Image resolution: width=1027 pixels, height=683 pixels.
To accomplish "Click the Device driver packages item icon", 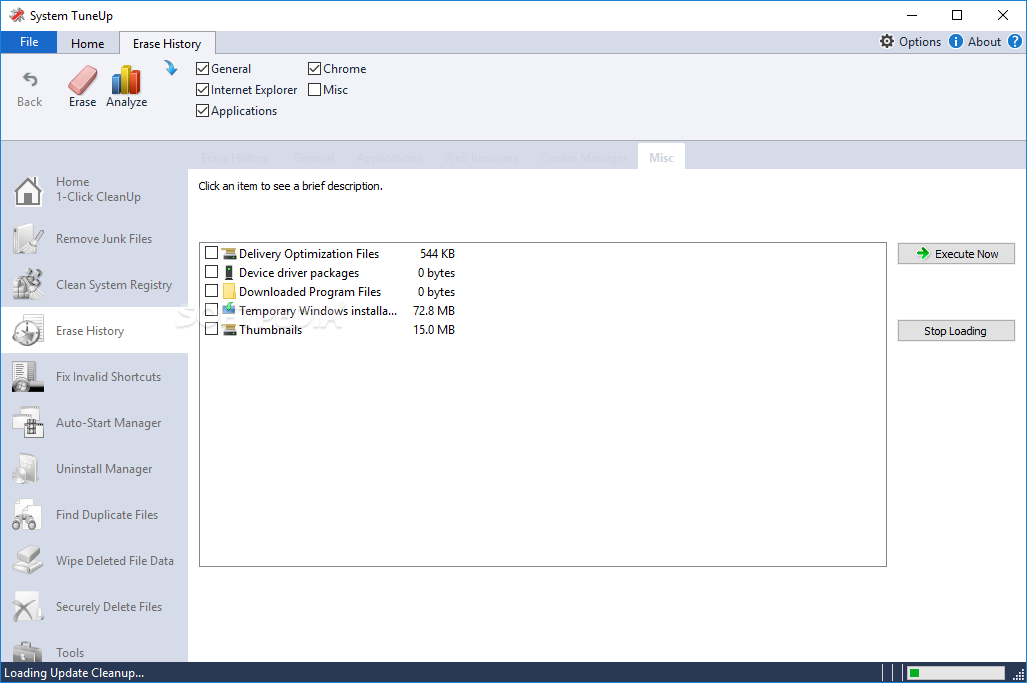I will point(229,272).
